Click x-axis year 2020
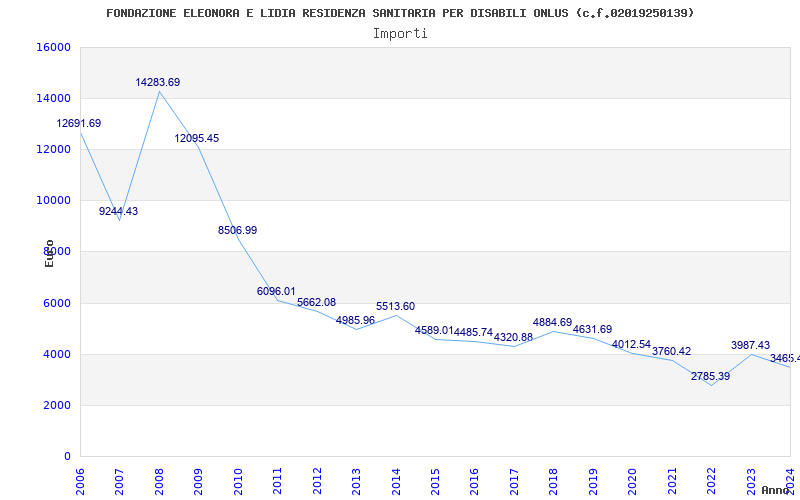Screen dimensions: 800x500 pyautogui.click(x=633, y=482)
